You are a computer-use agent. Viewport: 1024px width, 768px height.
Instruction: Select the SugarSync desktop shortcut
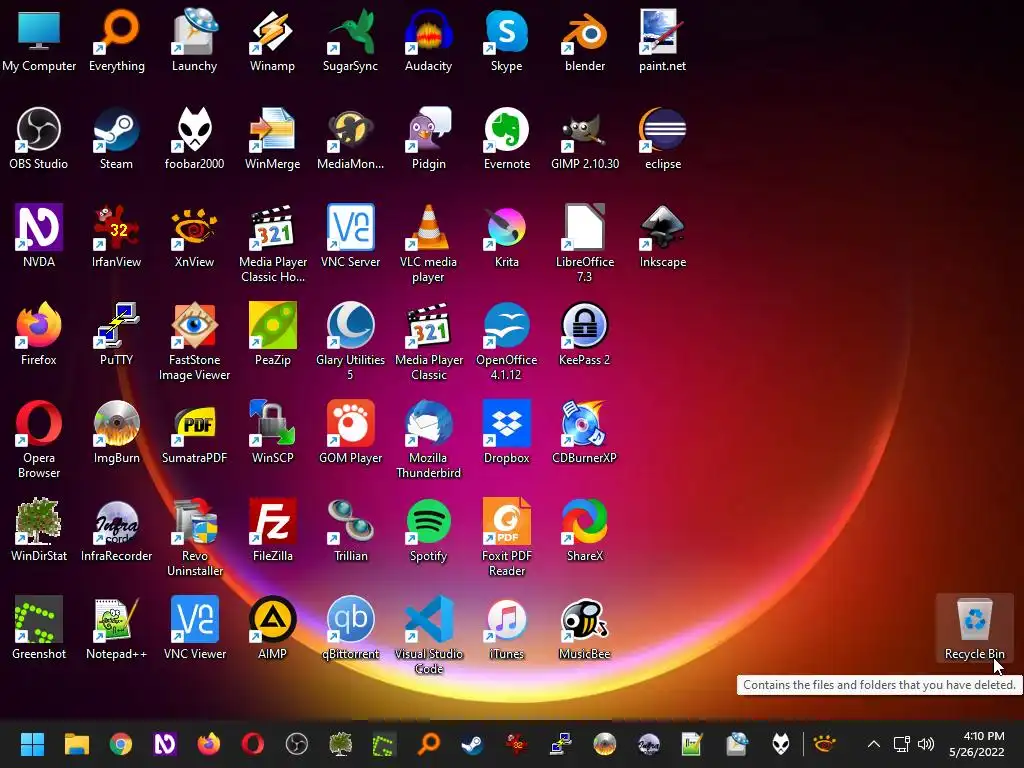[351, 40]
